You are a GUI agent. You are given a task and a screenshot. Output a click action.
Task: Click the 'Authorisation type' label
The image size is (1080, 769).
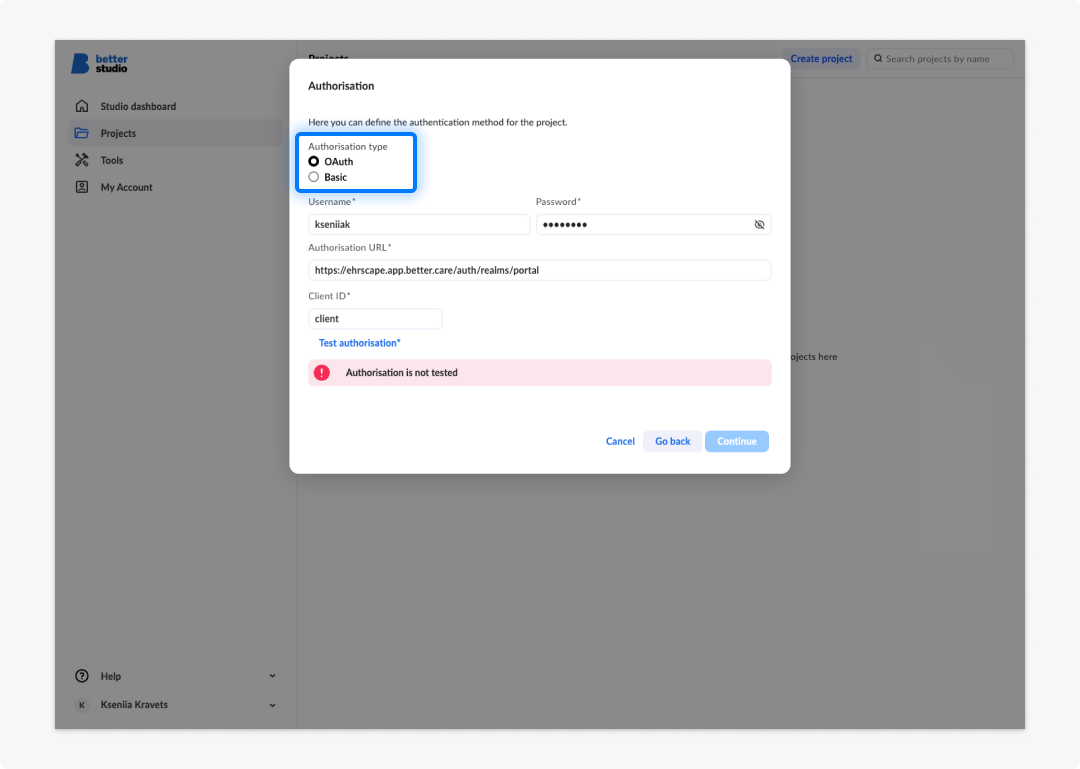(x=348, y=146)
